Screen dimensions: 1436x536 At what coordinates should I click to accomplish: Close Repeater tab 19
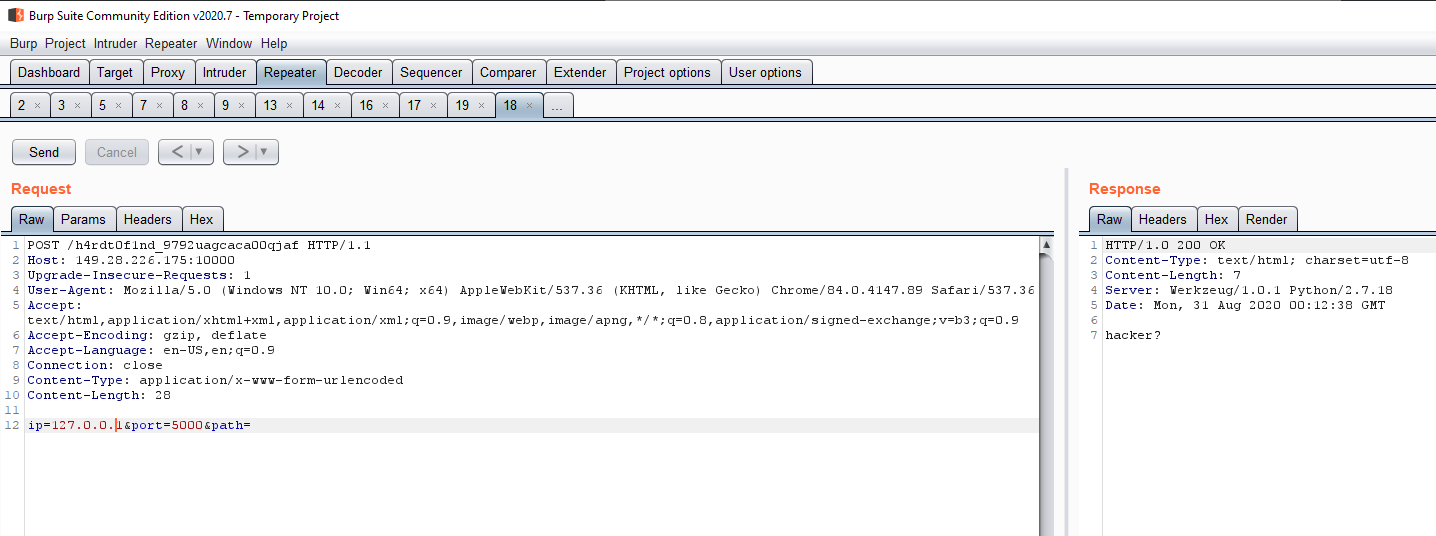coord(482,105)
